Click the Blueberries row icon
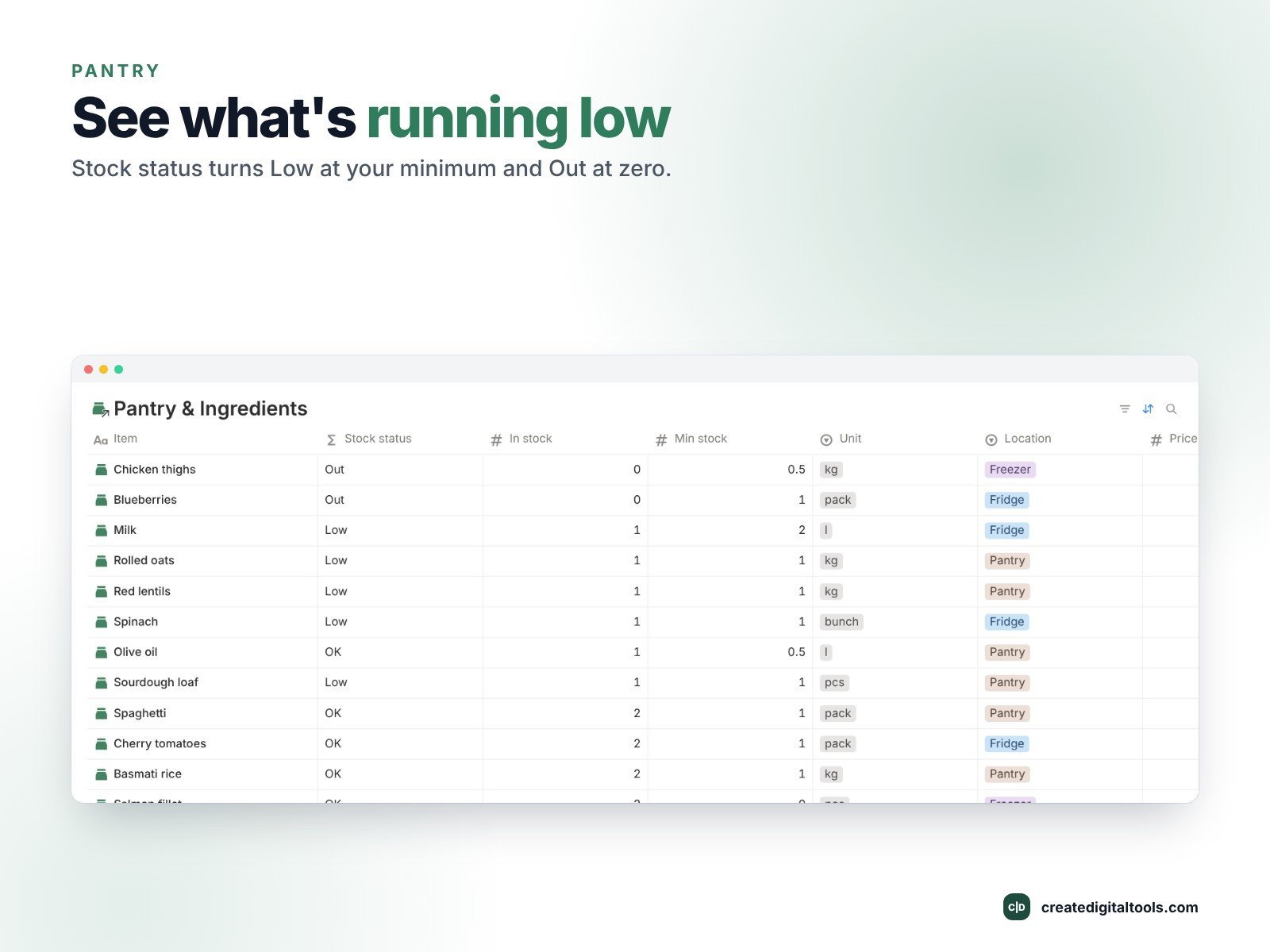 [102, 500]
